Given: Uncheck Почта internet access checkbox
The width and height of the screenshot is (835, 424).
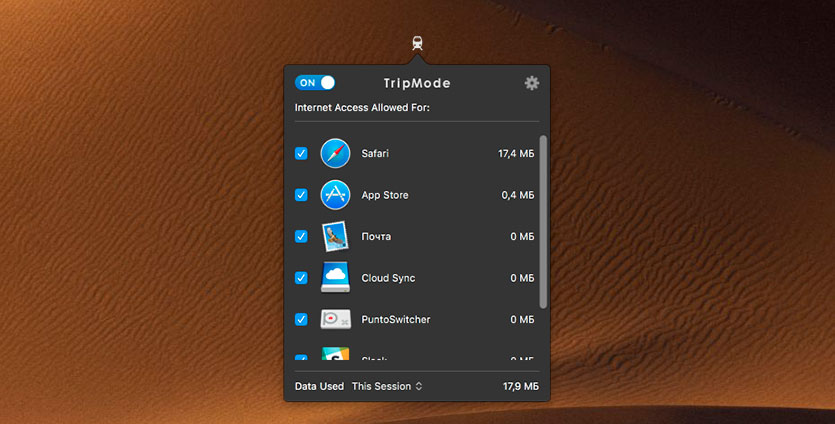Looking at the screenshot, I should pyautogui.click(x=301, y=237).
